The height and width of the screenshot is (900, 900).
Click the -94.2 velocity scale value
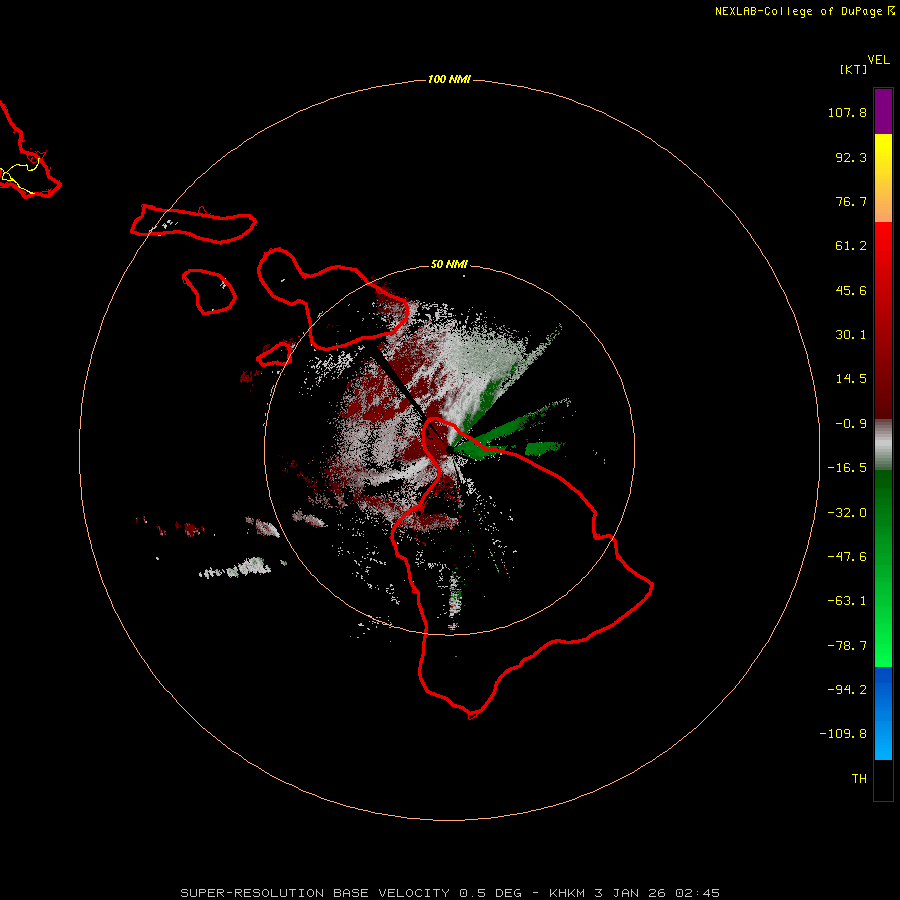pos(847,690)
